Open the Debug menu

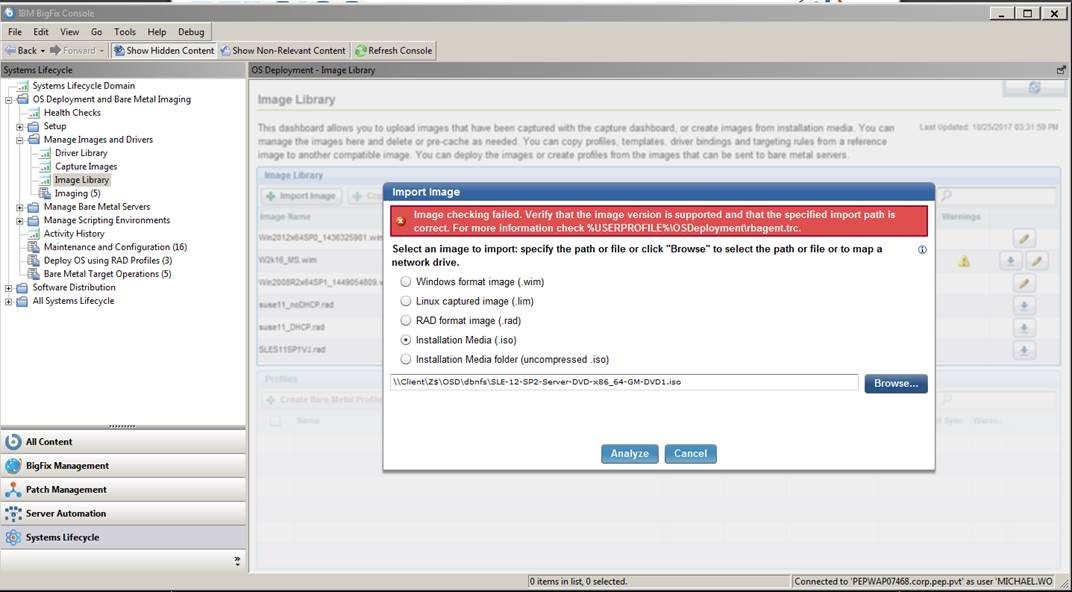point(190,32)
